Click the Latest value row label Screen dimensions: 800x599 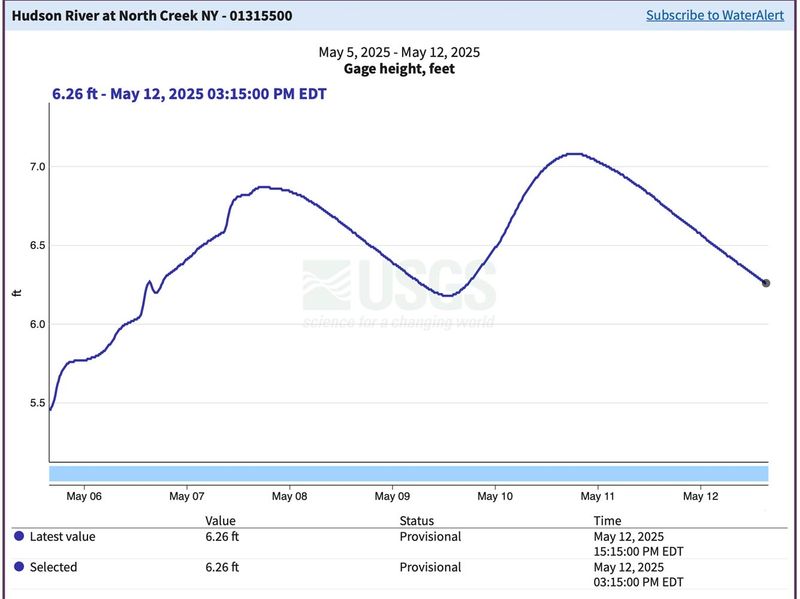[63, 536]
